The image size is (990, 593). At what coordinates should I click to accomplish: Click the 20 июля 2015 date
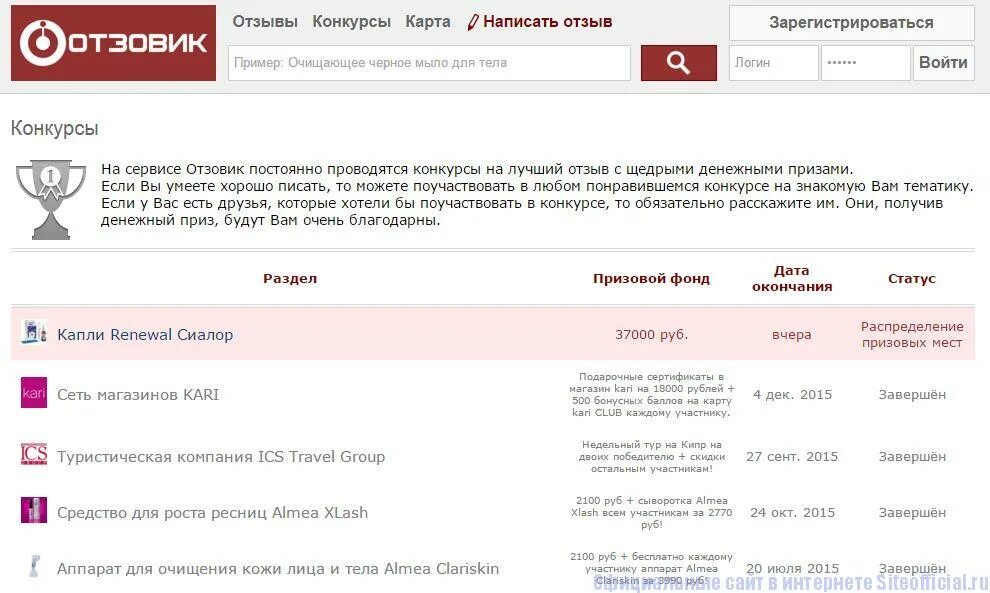click(792, 568)
